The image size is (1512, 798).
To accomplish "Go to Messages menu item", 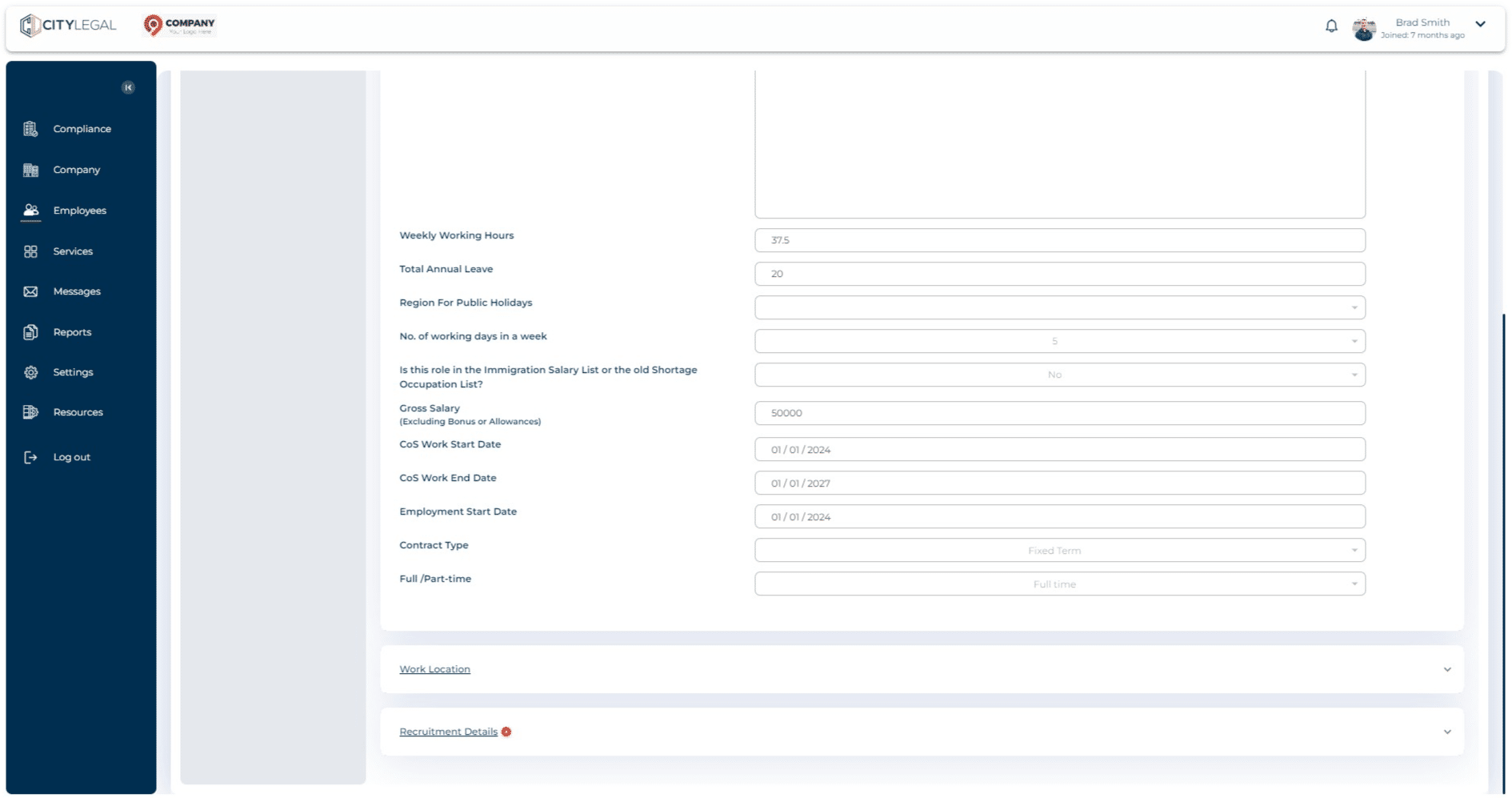I will click(77, 291).
